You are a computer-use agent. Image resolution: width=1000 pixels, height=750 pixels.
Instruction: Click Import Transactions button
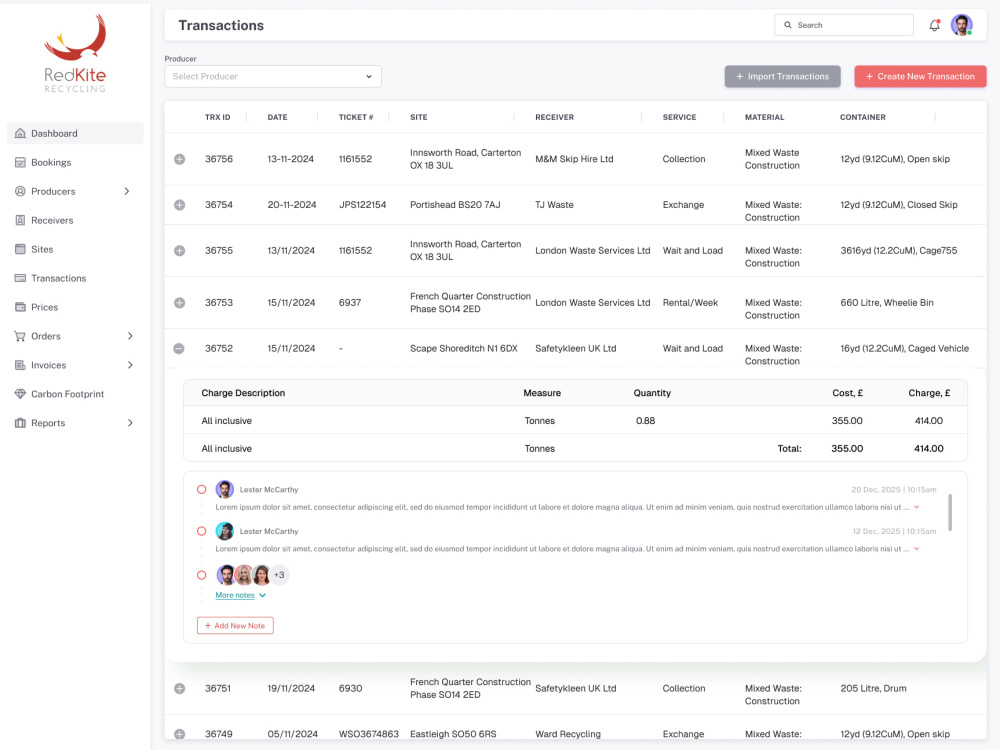783,77
